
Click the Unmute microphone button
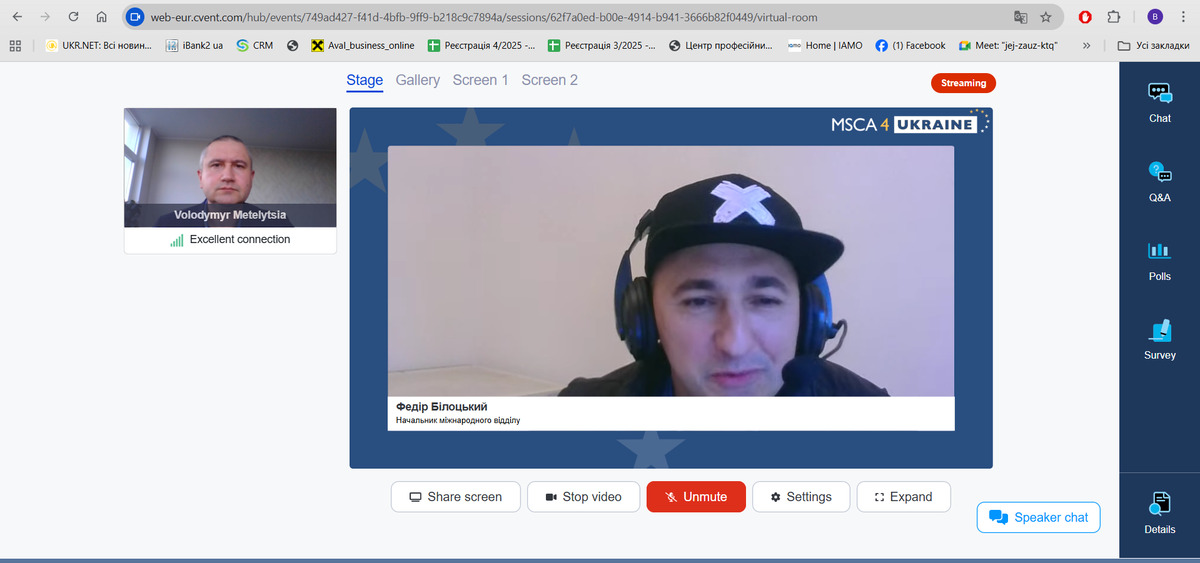click(696, 497)
